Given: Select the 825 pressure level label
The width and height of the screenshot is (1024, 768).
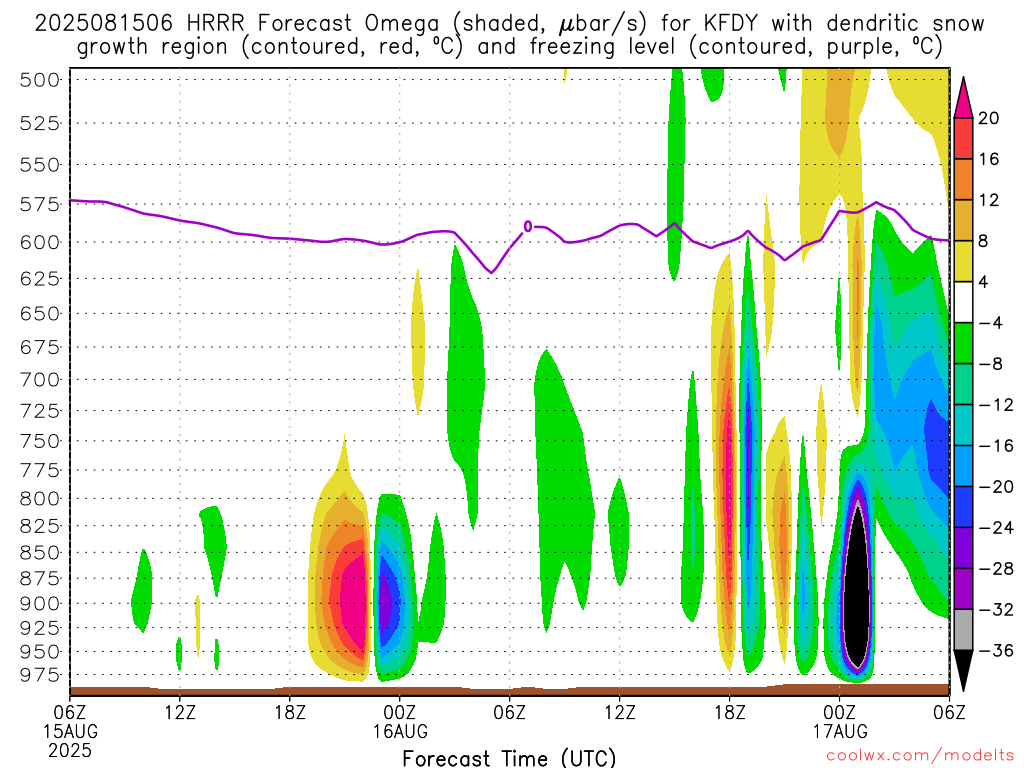Looking at the screenshot, I should click(x=40, y=526).
